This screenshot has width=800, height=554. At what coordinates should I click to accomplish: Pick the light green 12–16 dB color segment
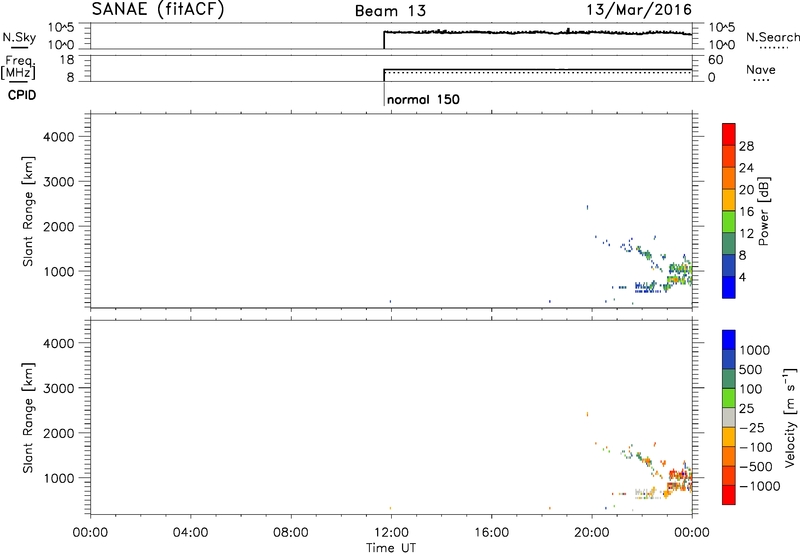[729, 222]
